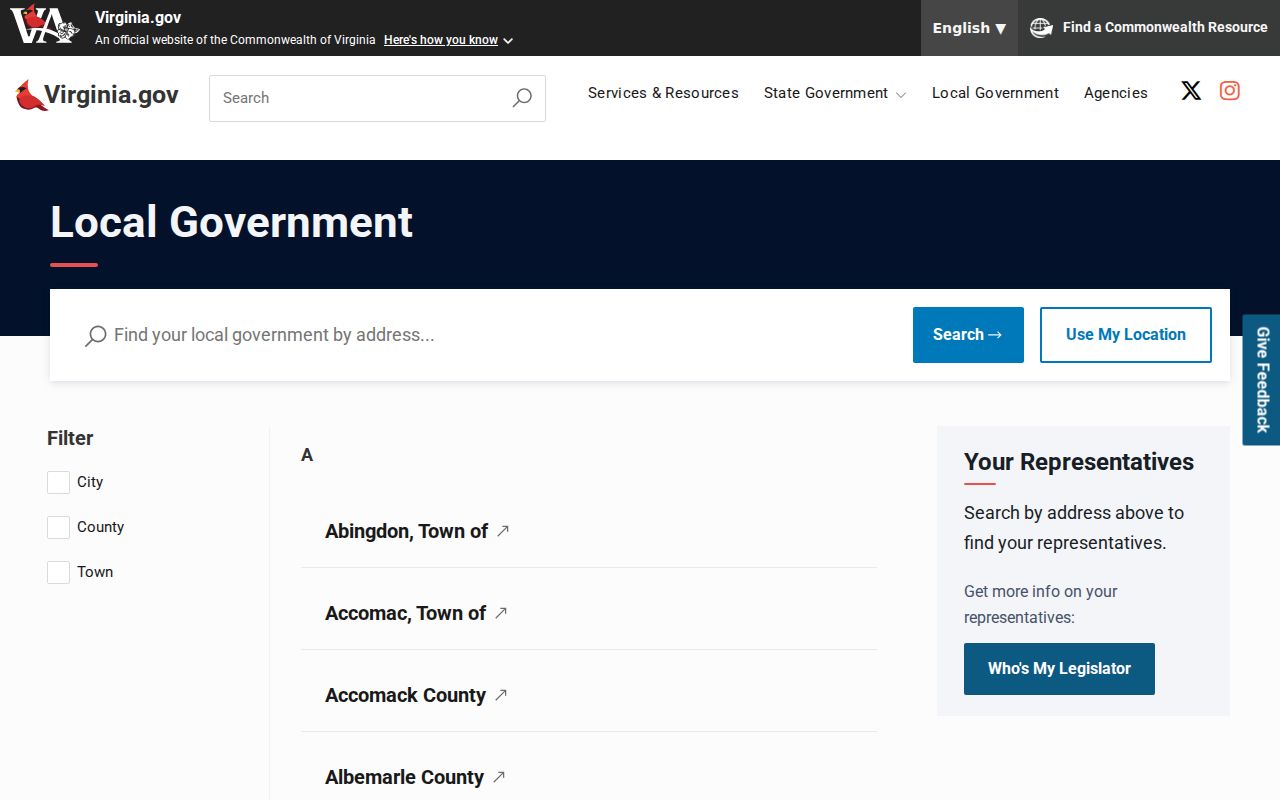Go to Local Government nav item
The width and height of the screenshot is (1280, 800).
995,93
